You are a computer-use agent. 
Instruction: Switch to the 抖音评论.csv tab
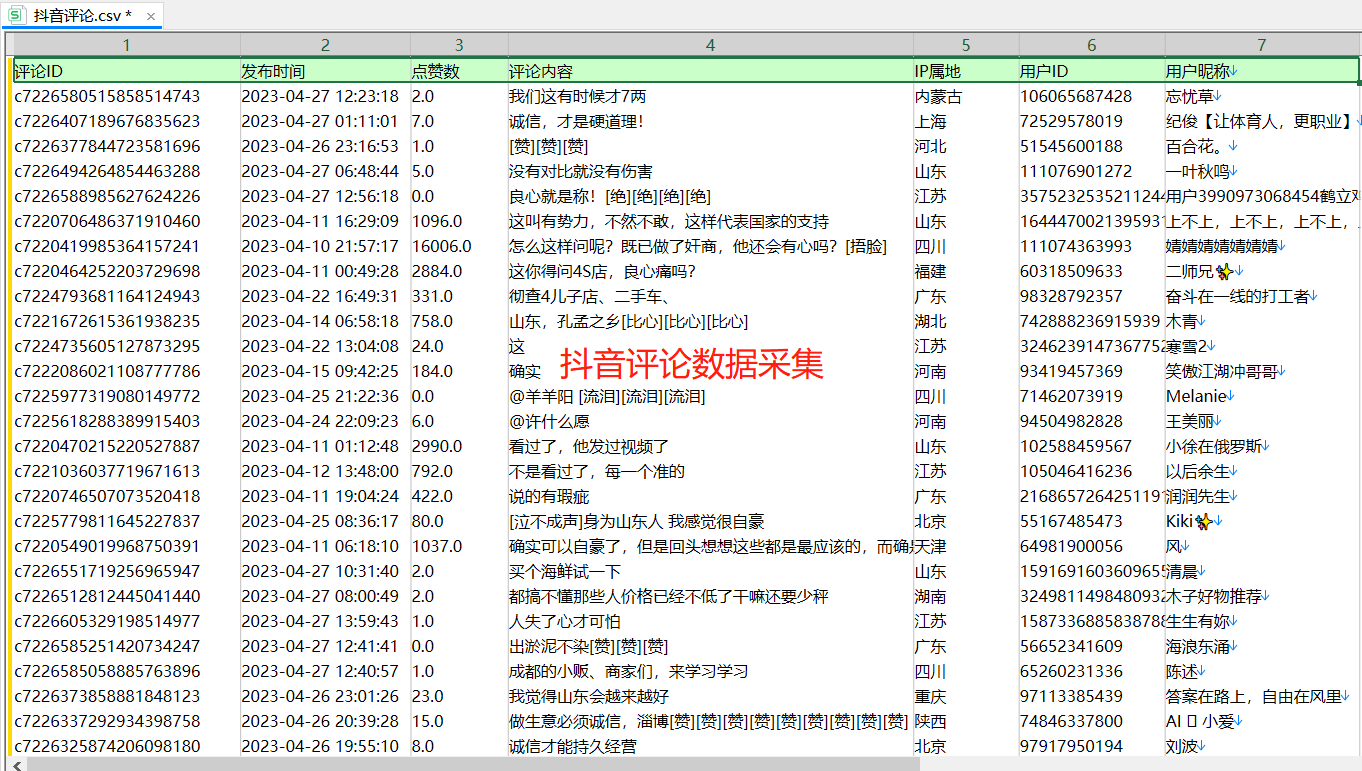point(82,16)
